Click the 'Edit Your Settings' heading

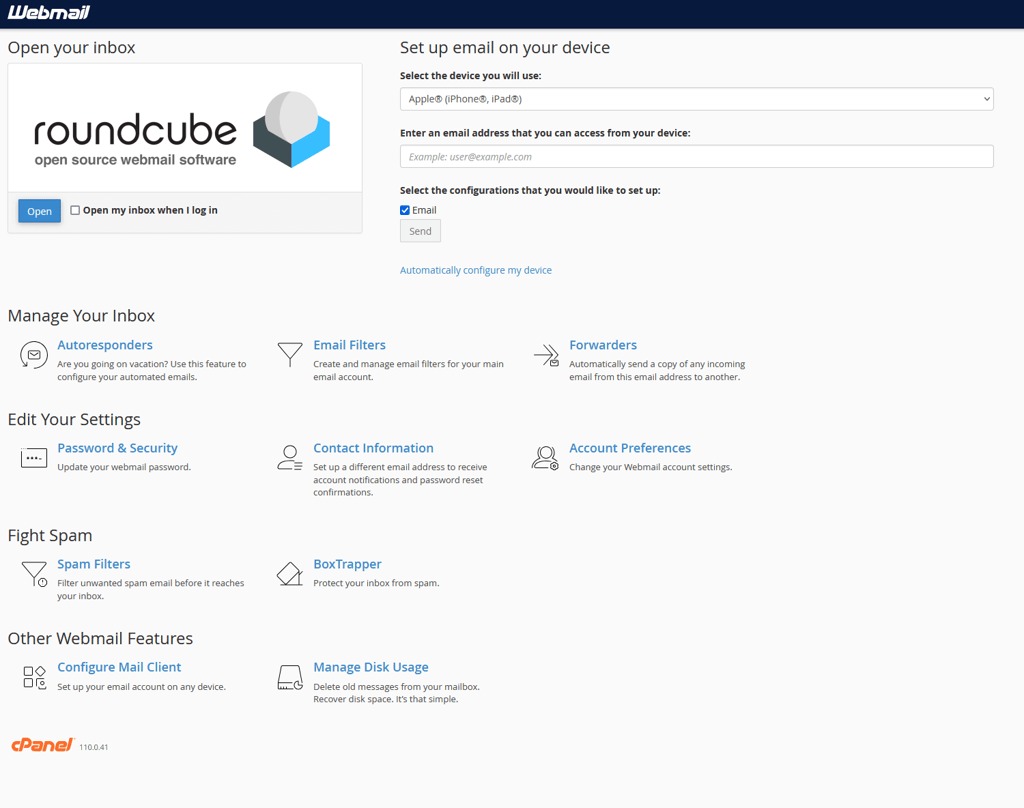coord(74,419)
